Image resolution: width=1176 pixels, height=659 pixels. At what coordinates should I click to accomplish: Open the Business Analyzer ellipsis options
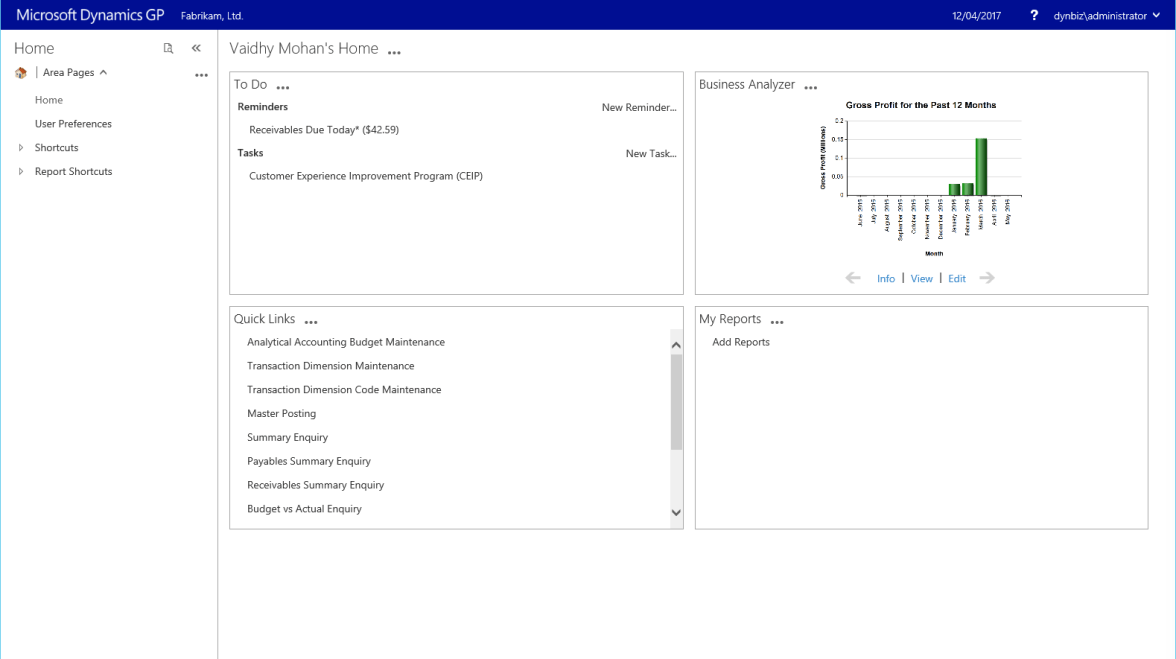coord(811,88)
